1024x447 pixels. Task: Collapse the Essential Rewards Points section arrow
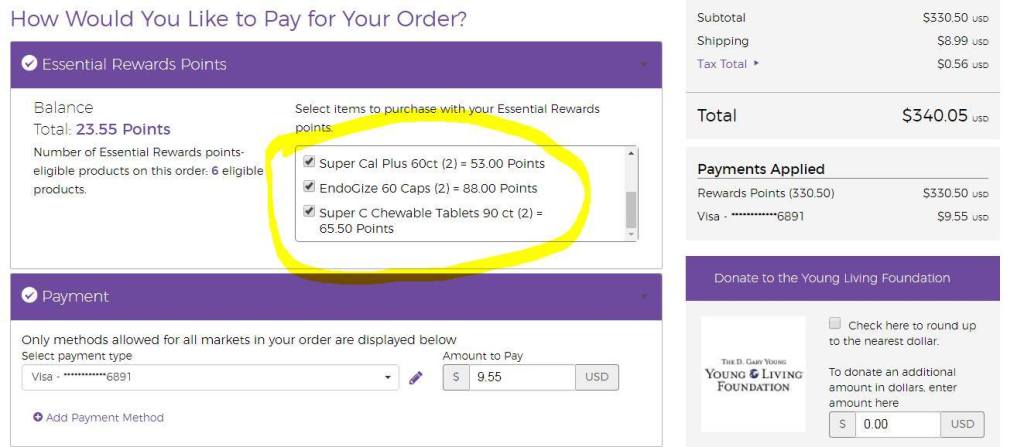tap(644, 66)
